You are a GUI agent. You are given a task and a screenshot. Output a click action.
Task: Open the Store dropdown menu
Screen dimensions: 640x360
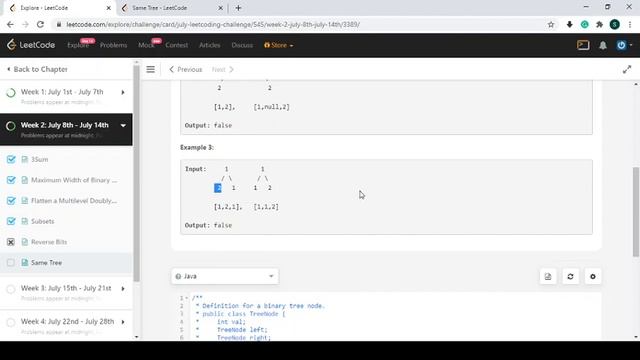click(x=278, y=45)
